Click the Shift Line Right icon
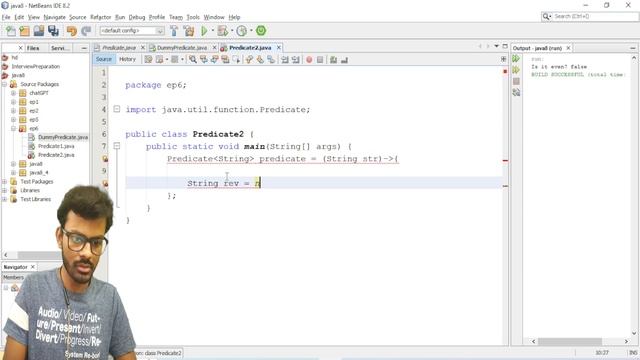Screen dimensions: 640x360 [x=296, y=60]
